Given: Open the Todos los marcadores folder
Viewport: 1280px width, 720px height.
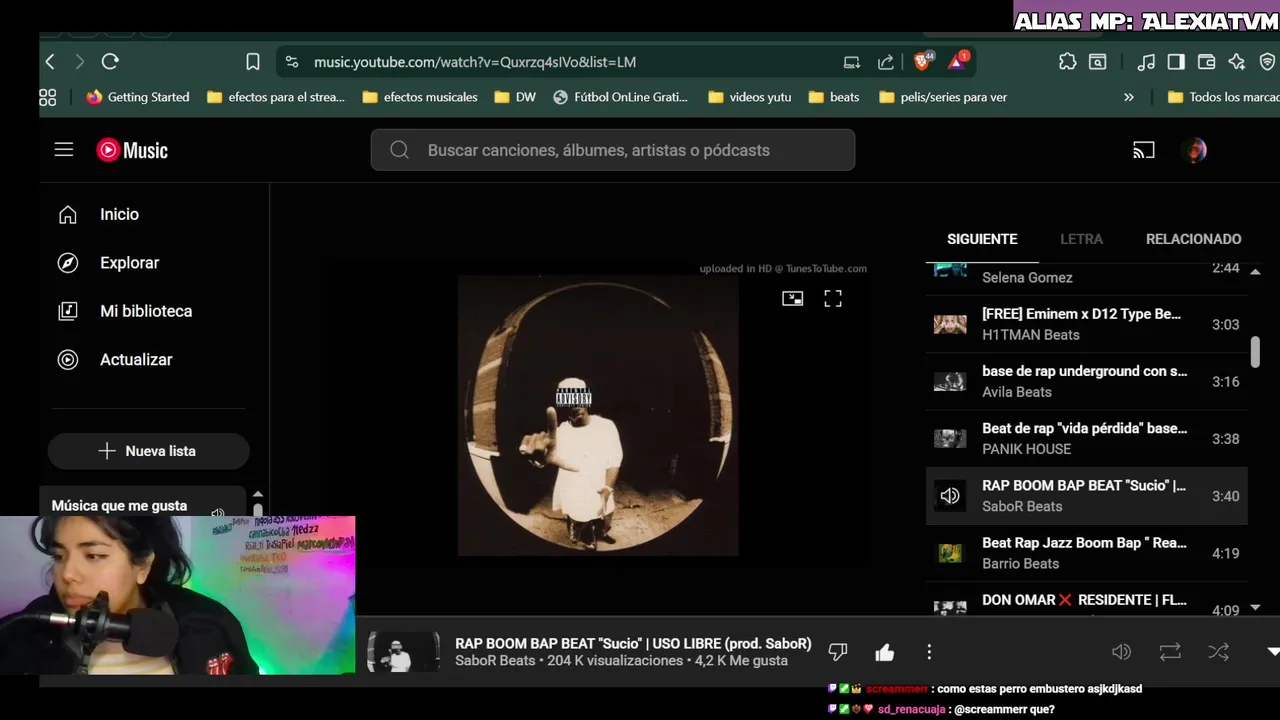Looking at the screenshot, I should pos(1223,97).
